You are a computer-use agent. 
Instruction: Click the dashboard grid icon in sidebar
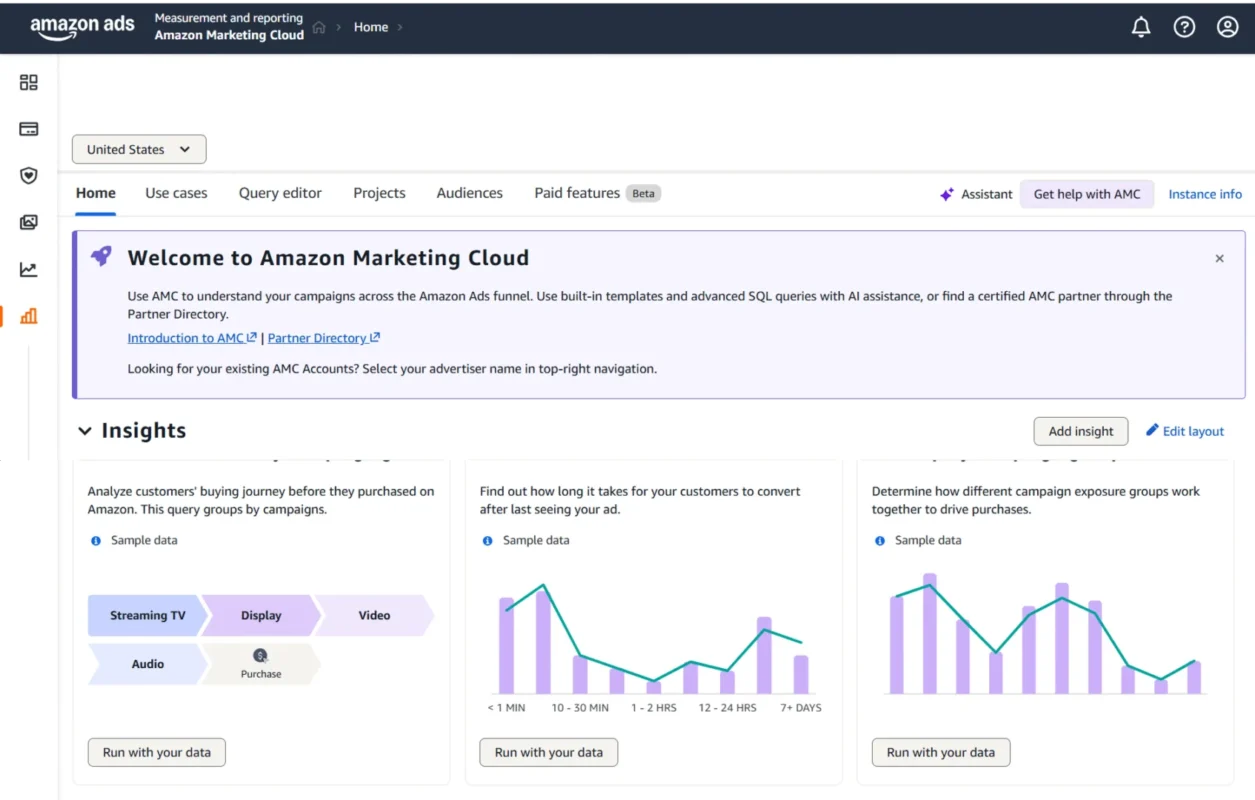(29, 82)
